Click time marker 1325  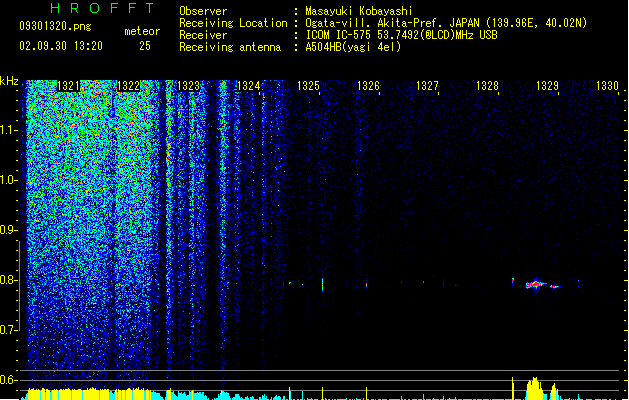click(308, 86)
